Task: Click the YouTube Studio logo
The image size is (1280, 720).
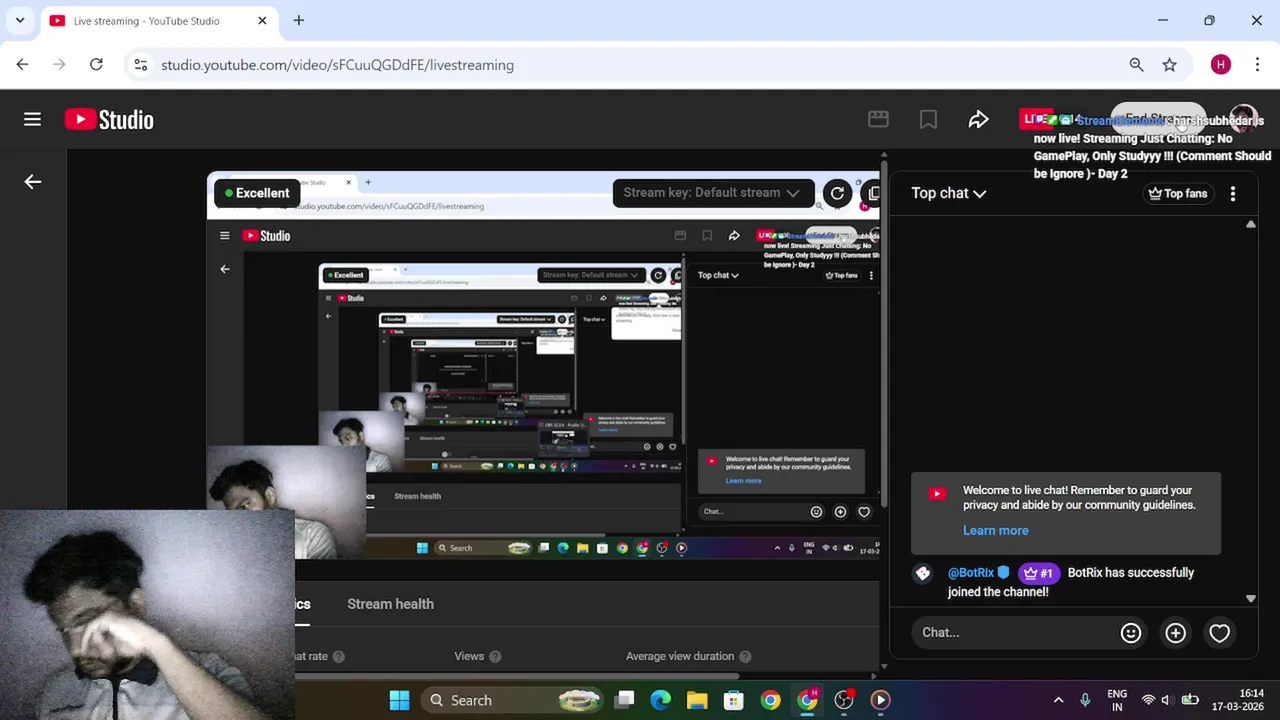Action: click(109, 119)
